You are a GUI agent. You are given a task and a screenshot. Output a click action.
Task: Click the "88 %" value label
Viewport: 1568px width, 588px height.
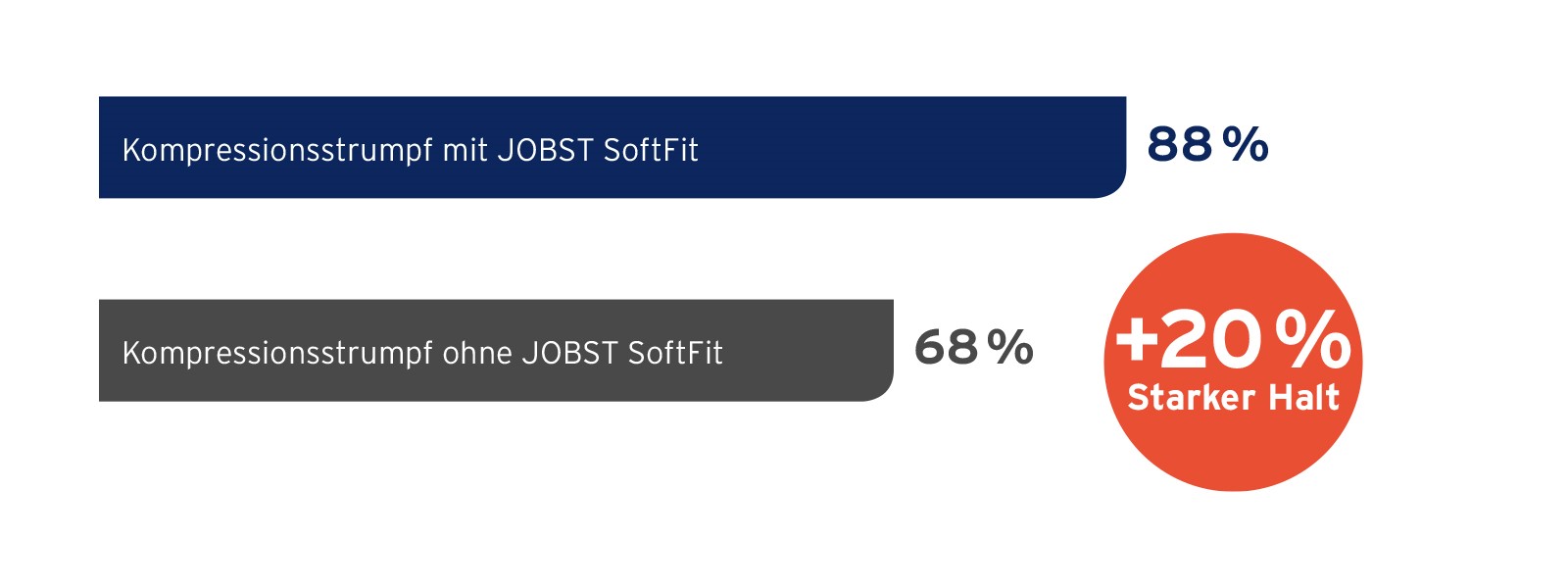[1206, 144]
